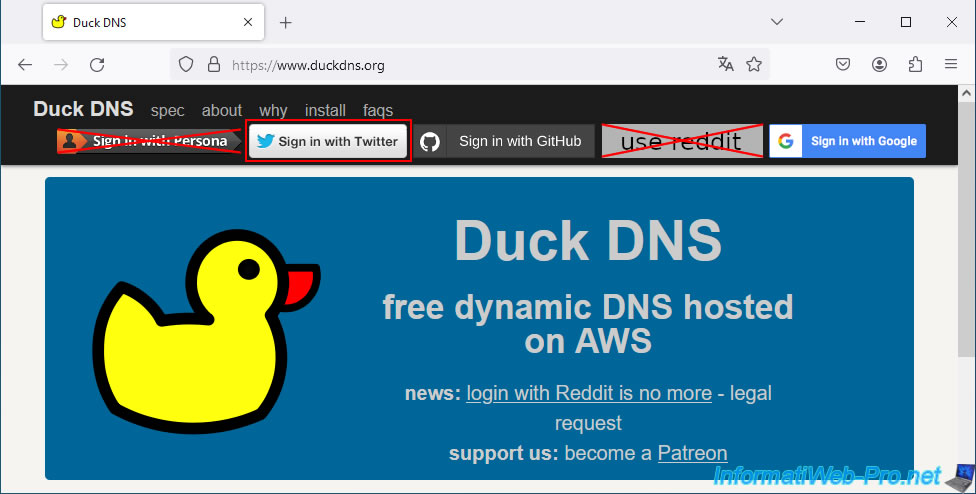Expand the list all tabs chevron
This screenshot has height=494, width=976.
tap(777, 22)
